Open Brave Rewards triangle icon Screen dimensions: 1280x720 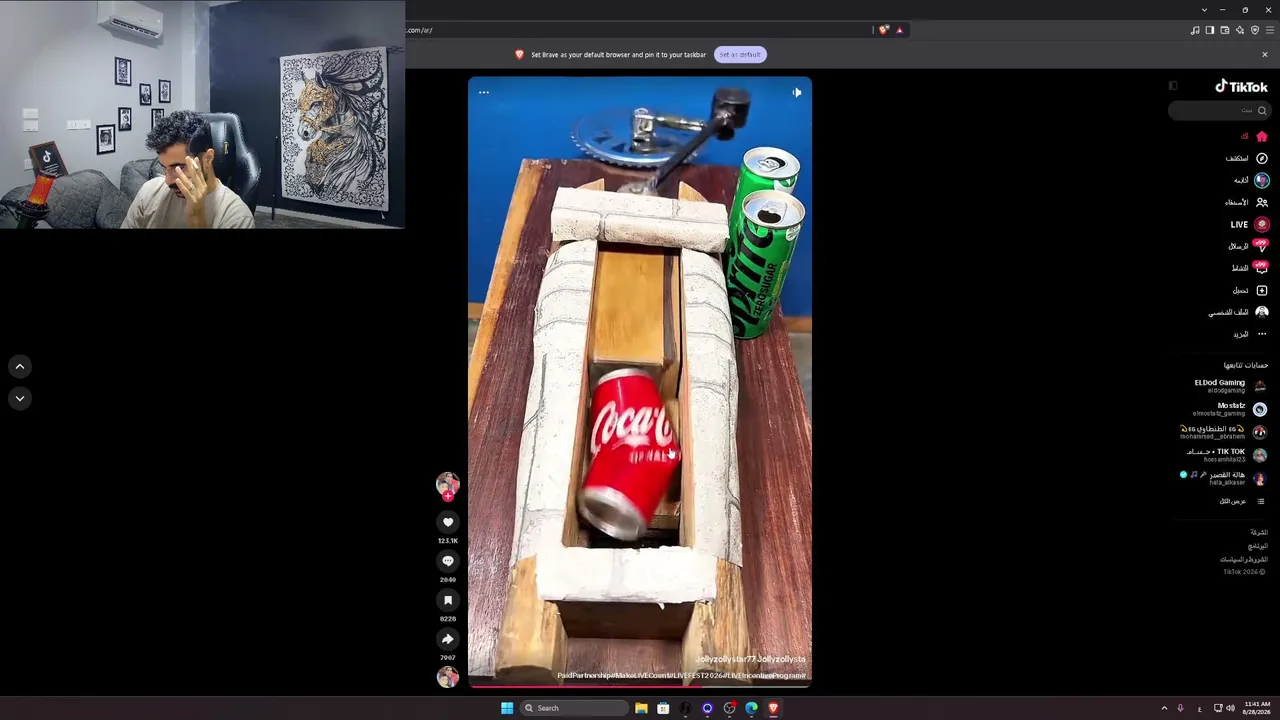click(899, 30)
